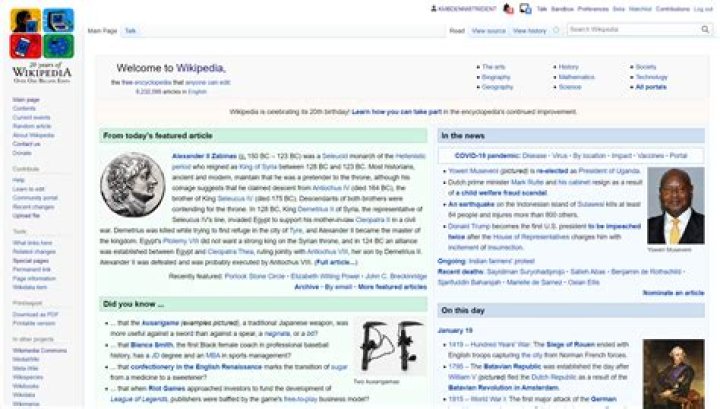The height and width of the screenshot is (409, 720).
Task: Open the Society portal link
Action: click(x=646, y=67)
